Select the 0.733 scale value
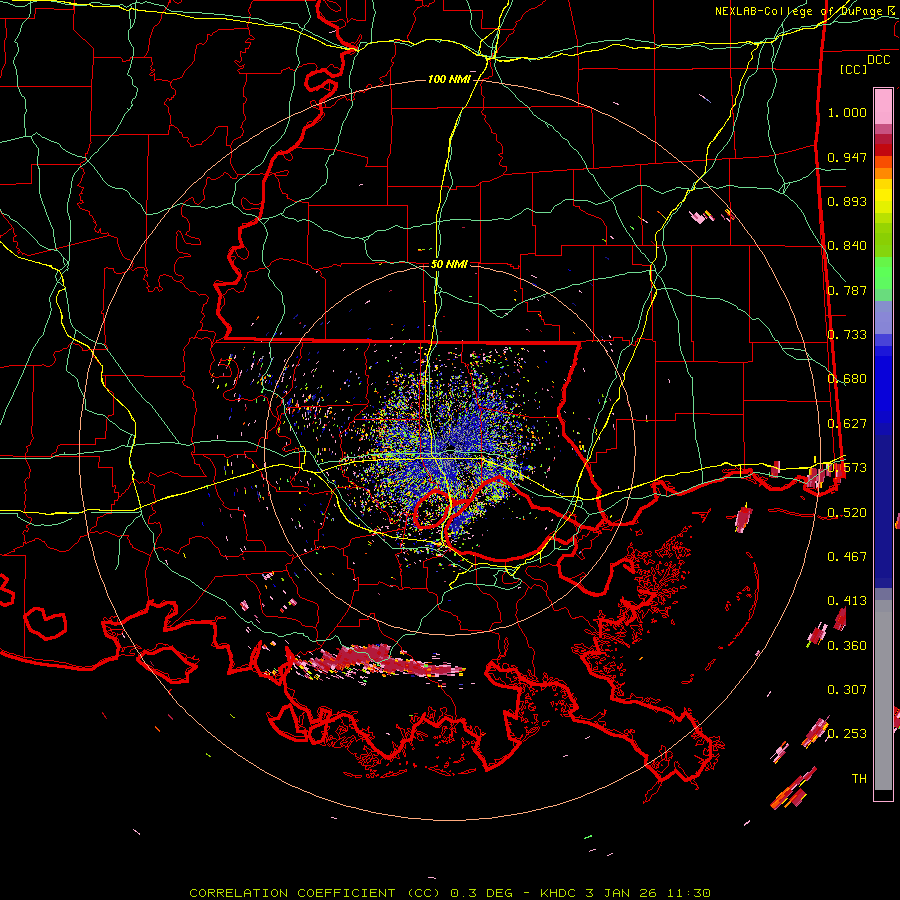The image size is (900, 900). [x=847, y=335]
